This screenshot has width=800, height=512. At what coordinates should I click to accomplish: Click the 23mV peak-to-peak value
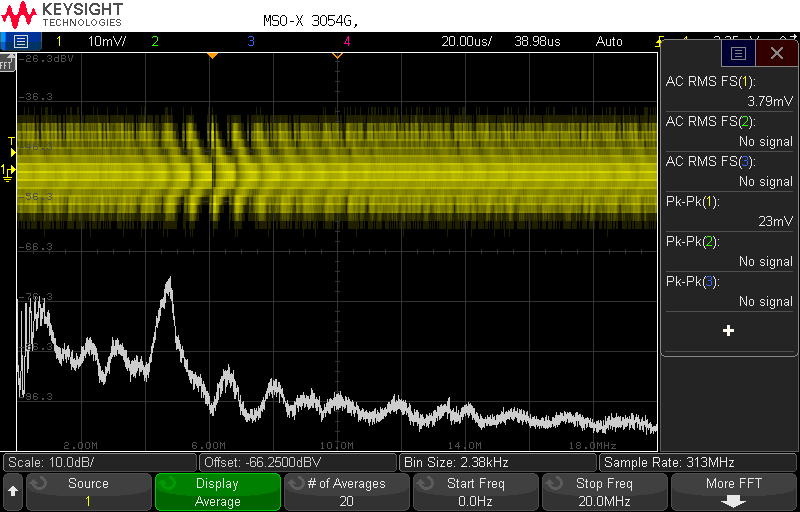pyautogui.click(x=776, y=221)
